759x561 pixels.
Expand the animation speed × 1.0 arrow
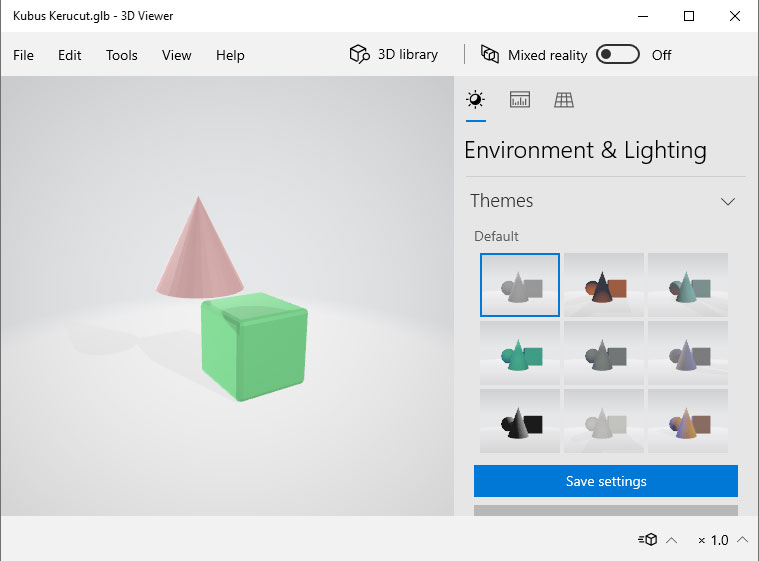[743, 539]
